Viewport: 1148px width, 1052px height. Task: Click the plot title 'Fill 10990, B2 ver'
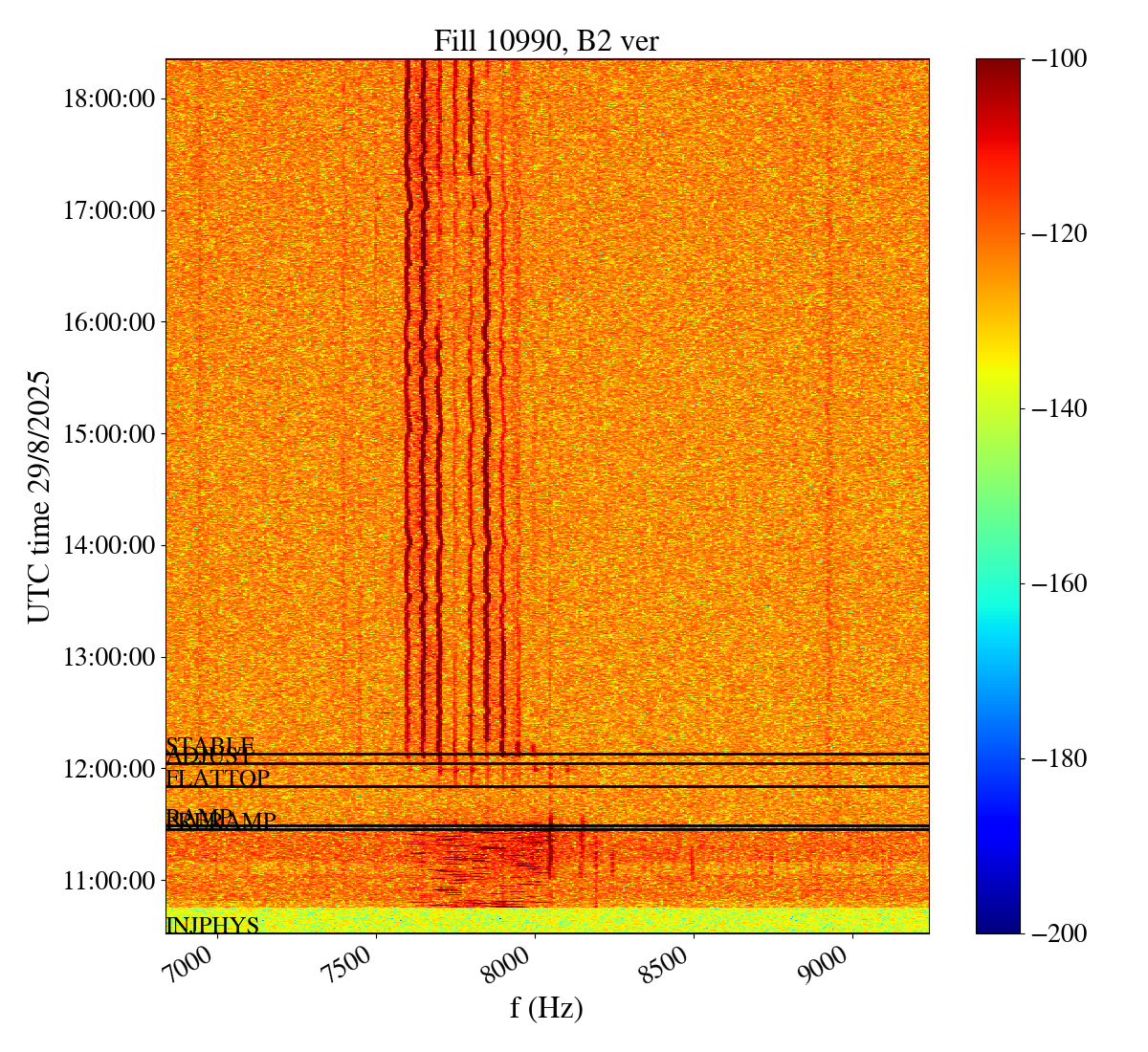click(546, 40)
